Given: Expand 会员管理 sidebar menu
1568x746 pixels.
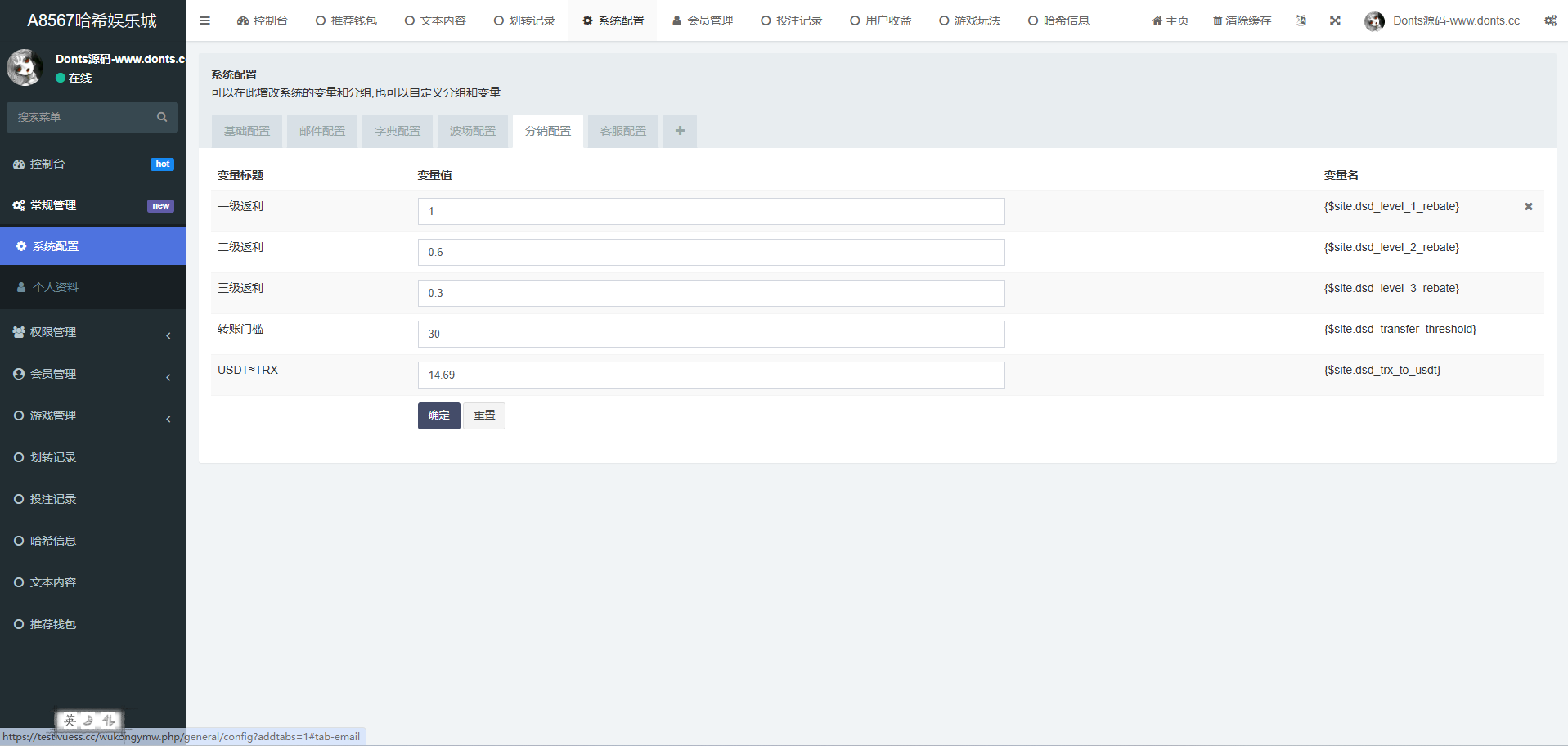Looking at the screenshot, I should [x=93, y=374].
